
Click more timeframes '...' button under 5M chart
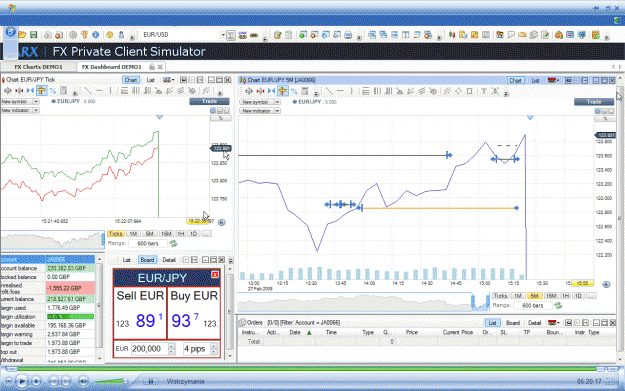[592, 296]
